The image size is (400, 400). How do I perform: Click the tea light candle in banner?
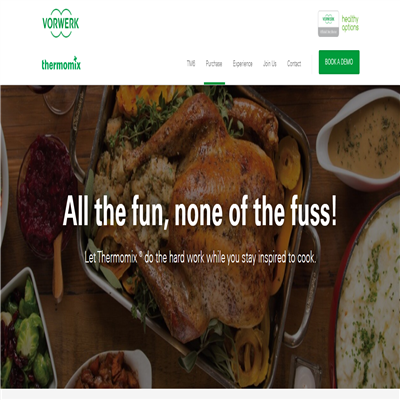(x=305, y=373)
